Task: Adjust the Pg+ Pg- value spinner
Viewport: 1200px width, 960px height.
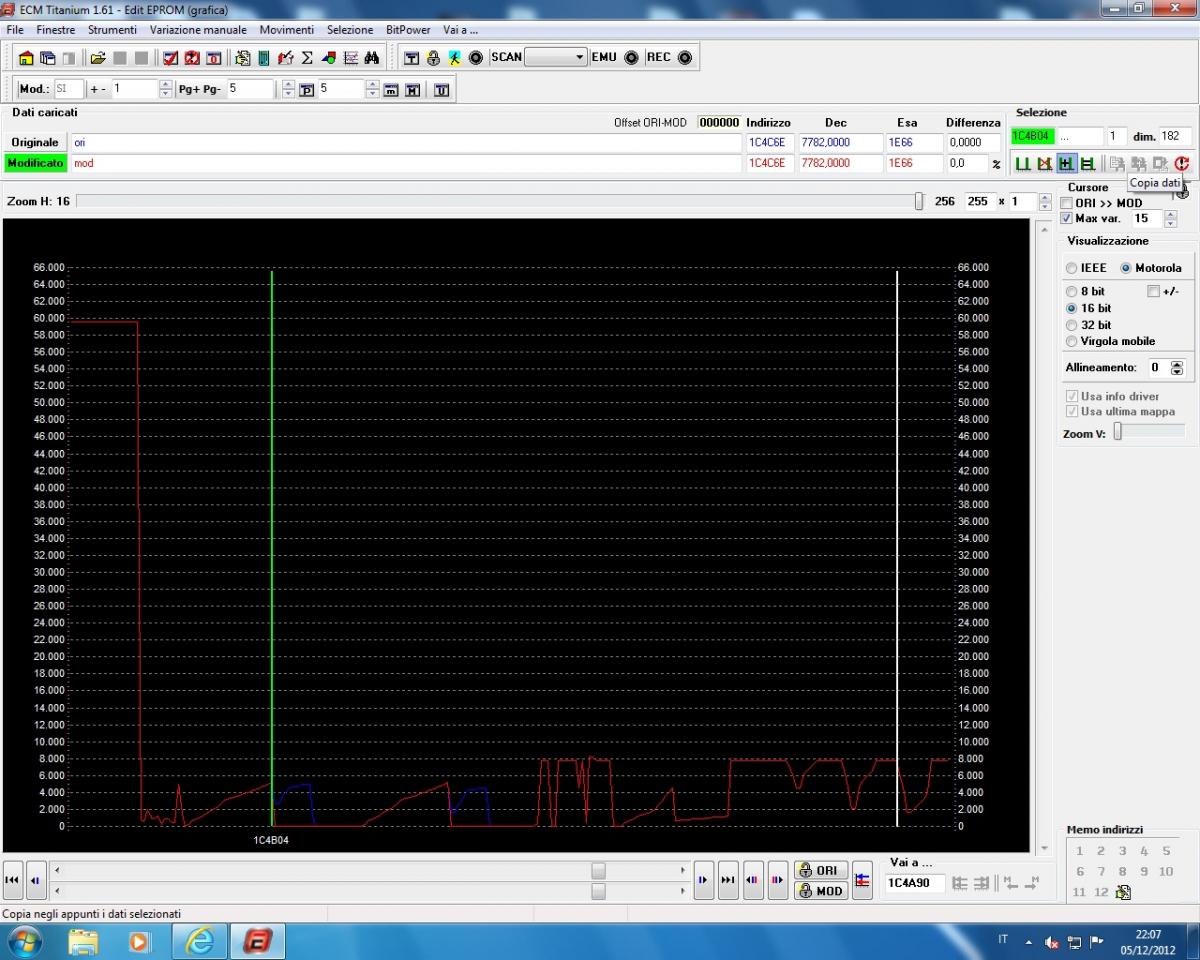Action: point(288,89)
